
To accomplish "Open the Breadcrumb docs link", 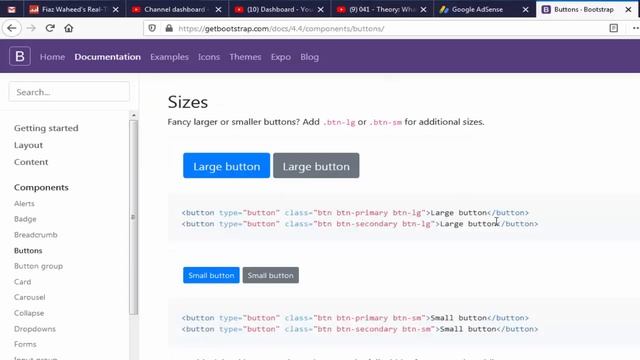I will (x=36, y=235).
